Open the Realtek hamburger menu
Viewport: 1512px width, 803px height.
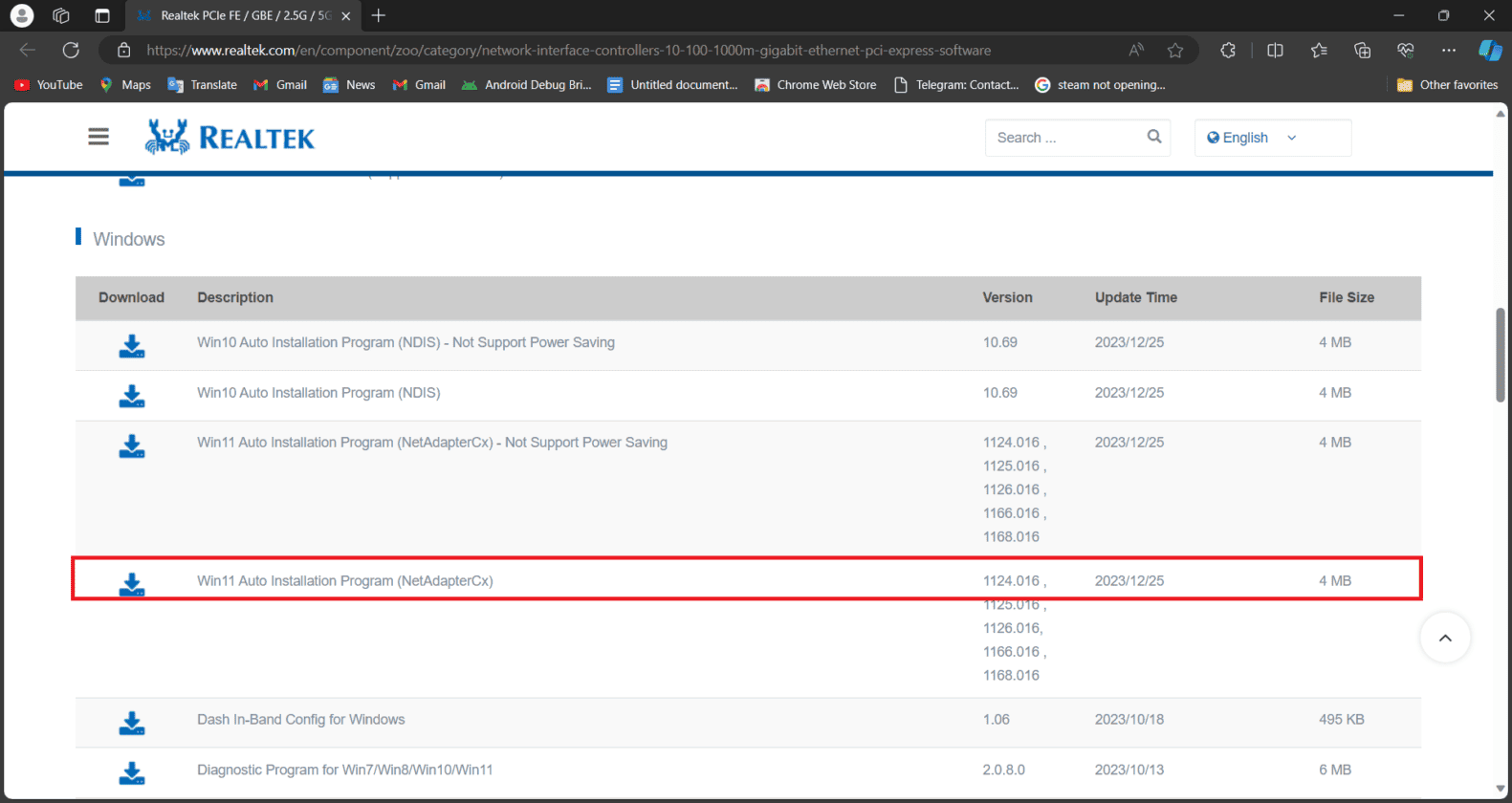[99, 137]
